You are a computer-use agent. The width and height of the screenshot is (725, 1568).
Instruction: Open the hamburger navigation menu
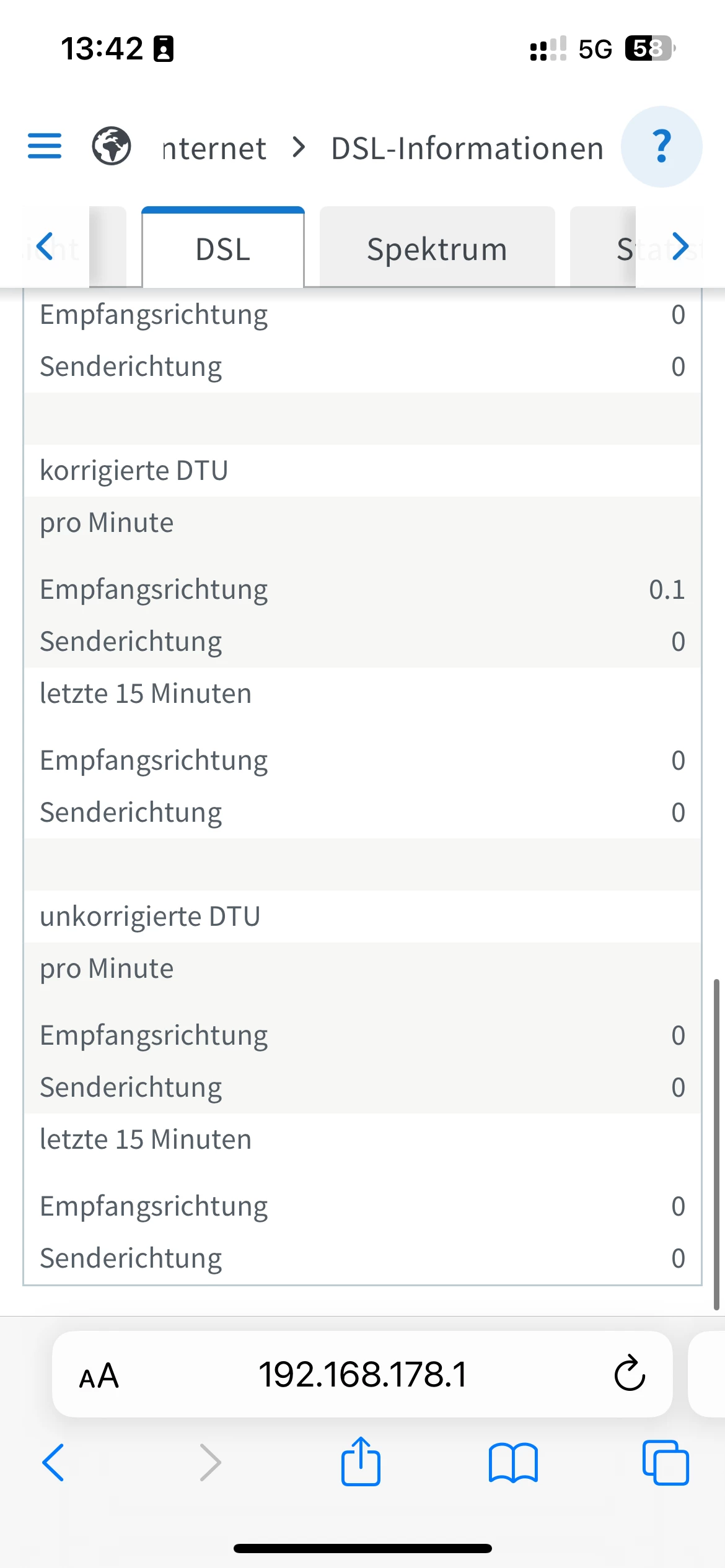tap(45, 146)
